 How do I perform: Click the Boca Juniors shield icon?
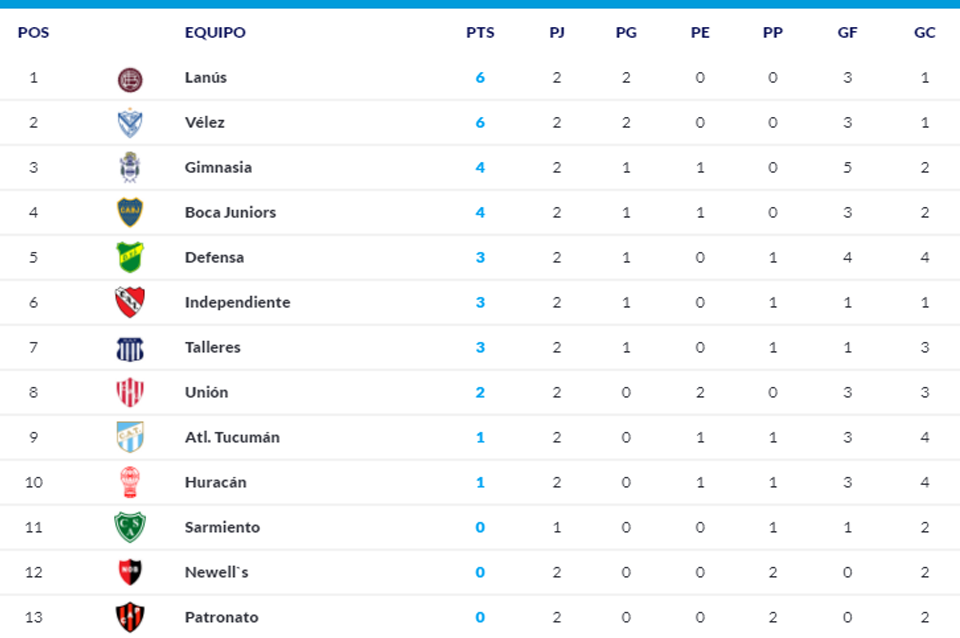pos(130,213)
